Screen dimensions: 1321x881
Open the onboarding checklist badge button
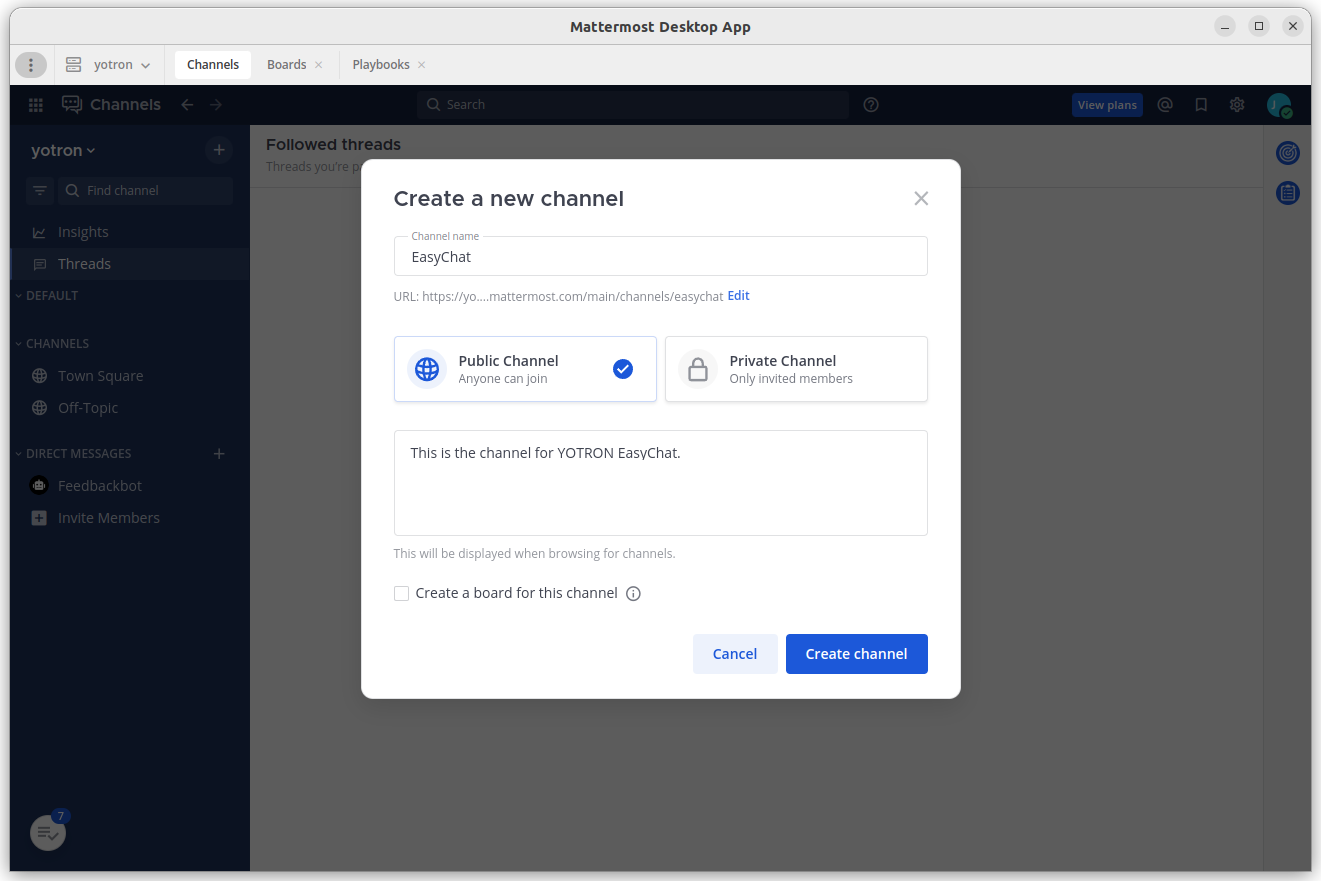(x=48, y=832)
